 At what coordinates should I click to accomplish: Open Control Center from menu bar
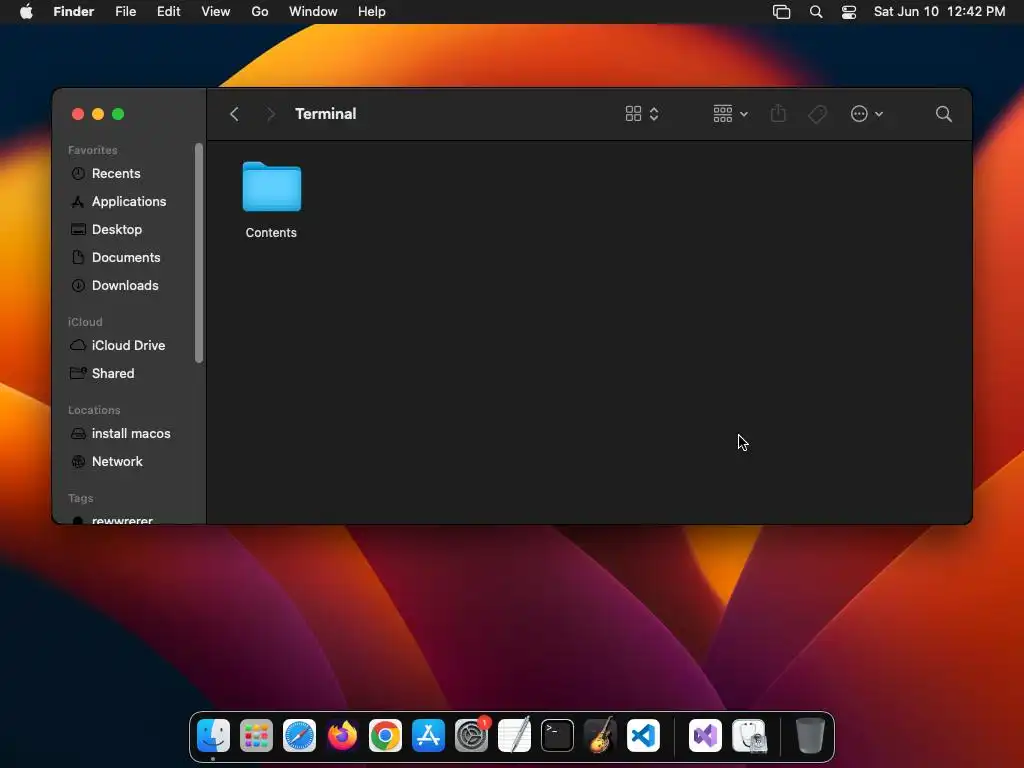848,12
